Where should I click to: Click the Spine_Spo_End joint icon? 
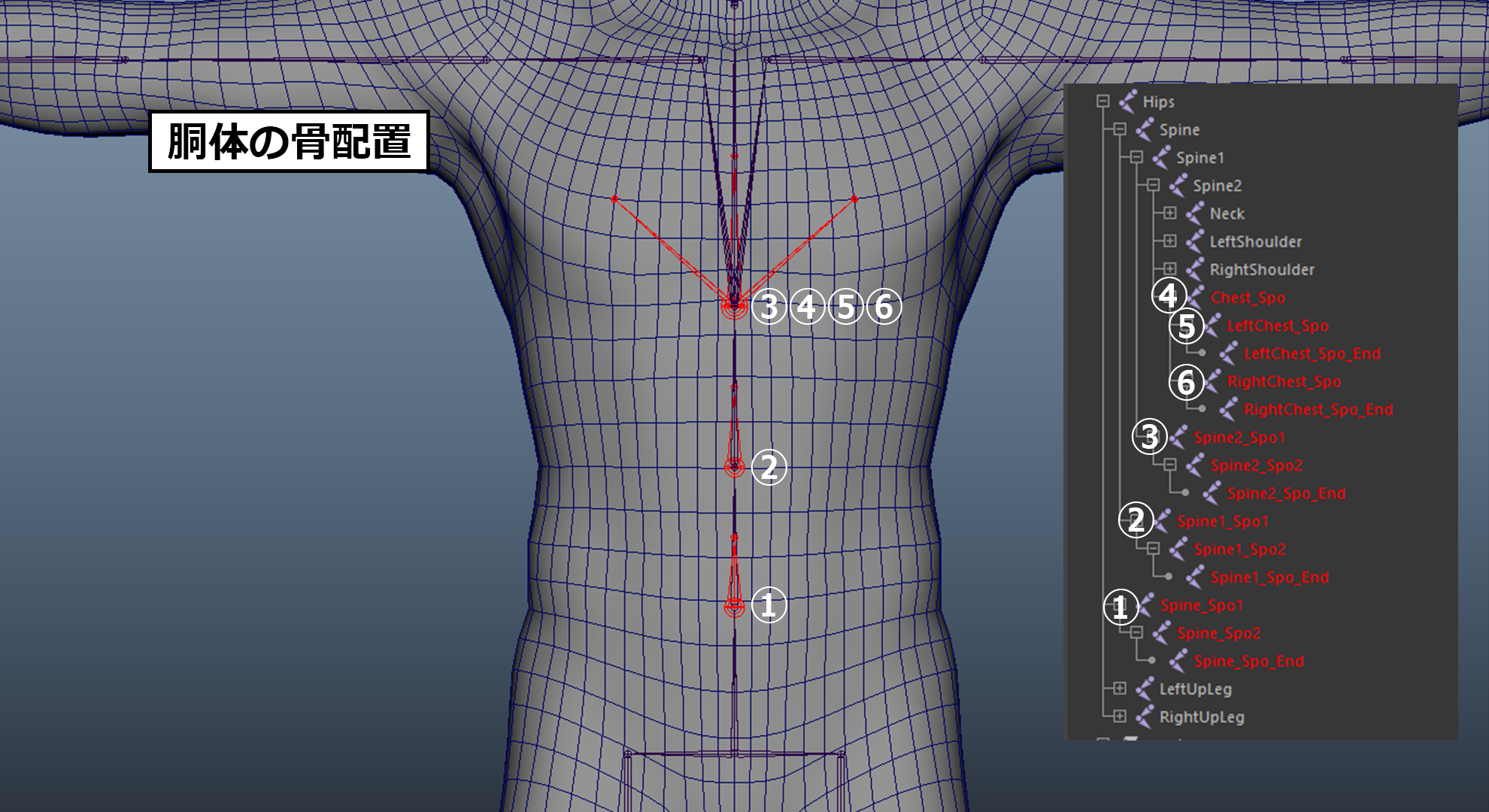point(1178,662)
